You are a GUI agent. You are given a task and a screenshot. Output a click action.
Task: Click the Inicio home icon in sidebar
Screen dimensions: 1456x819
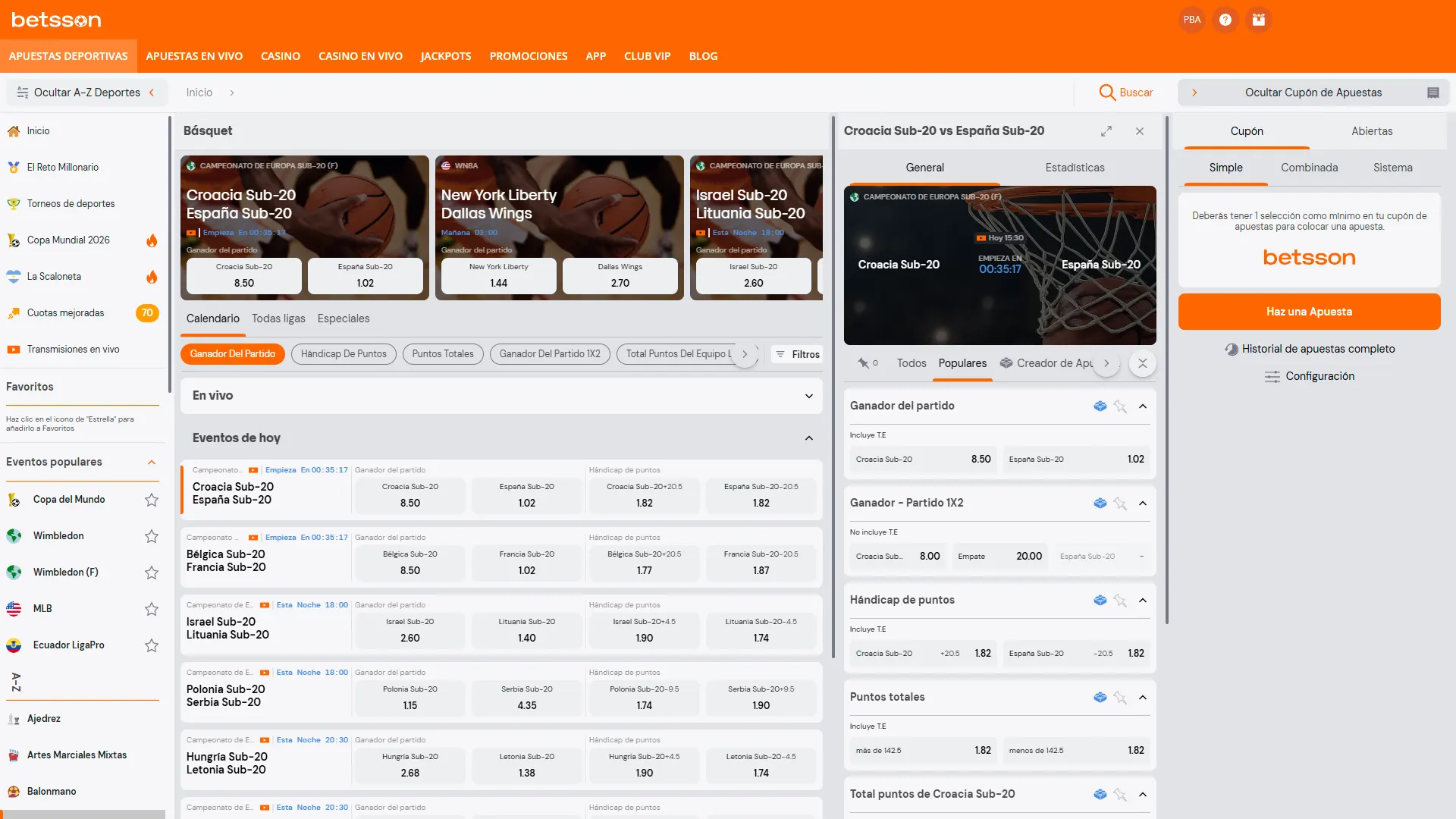pyautogui.click(x=14, y=131)
